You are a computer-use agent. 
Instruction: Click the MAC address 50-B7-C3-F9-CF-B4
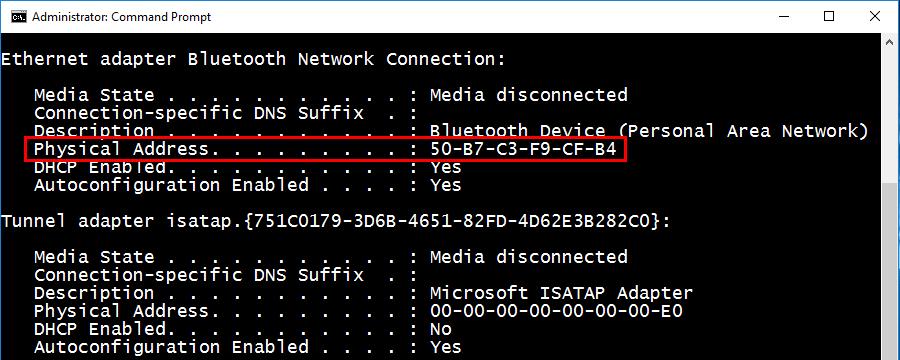(523, 149)
